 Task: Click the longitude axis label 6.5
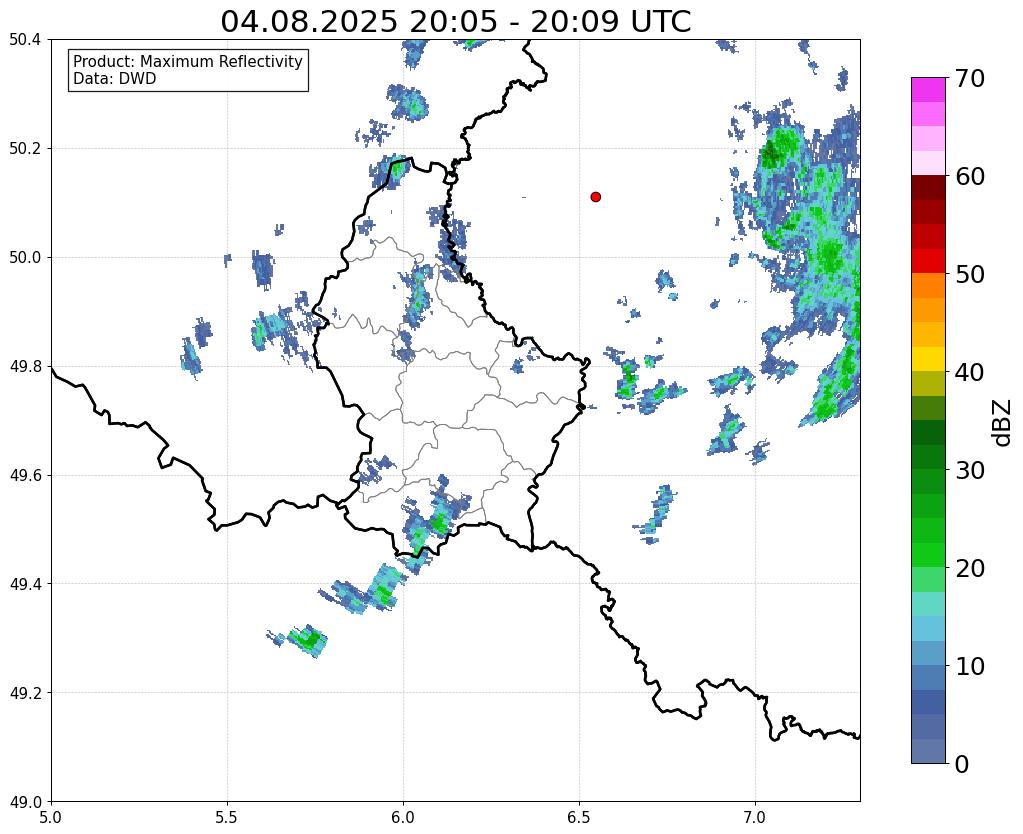(579, 817)
